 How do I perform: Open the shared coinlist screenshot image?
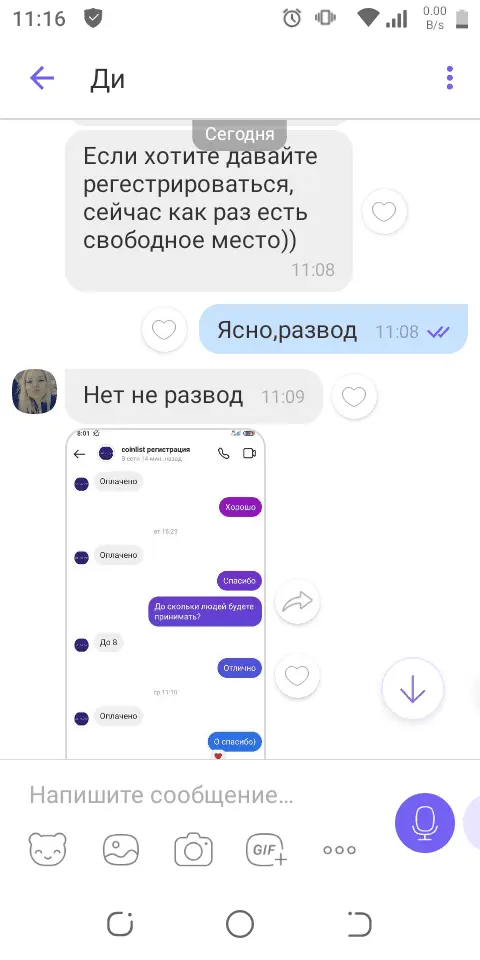click(x=166, y=594)
